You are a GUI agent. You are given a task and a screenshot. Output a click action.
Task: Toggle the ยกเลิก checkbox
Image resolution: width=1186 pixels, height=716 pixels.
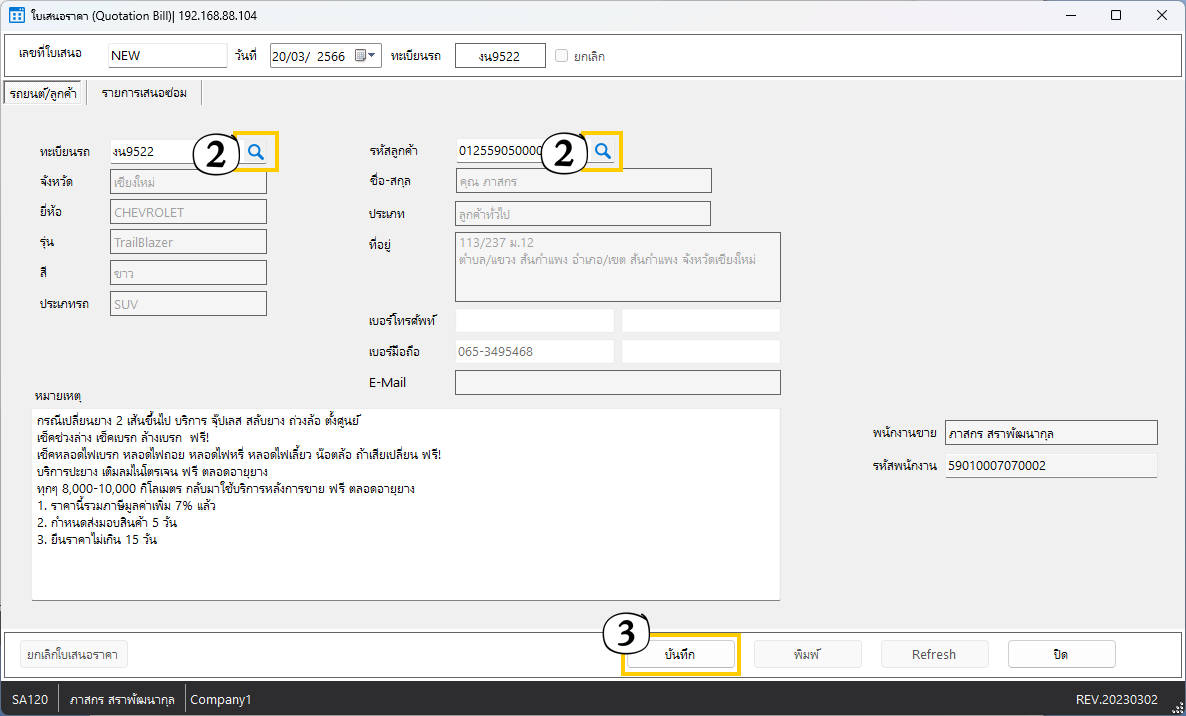(562, 56)
